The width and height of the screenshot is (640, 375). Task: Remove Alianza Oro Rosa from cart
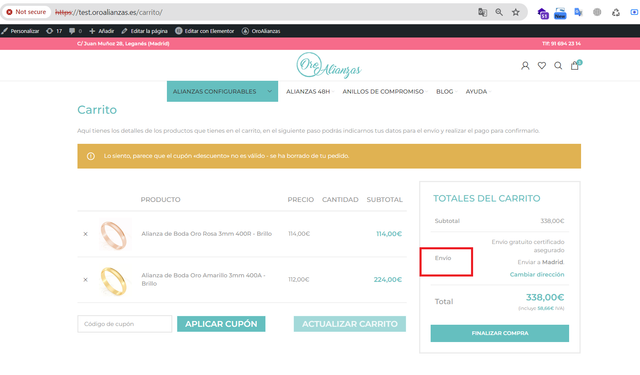tap(85, 234)
